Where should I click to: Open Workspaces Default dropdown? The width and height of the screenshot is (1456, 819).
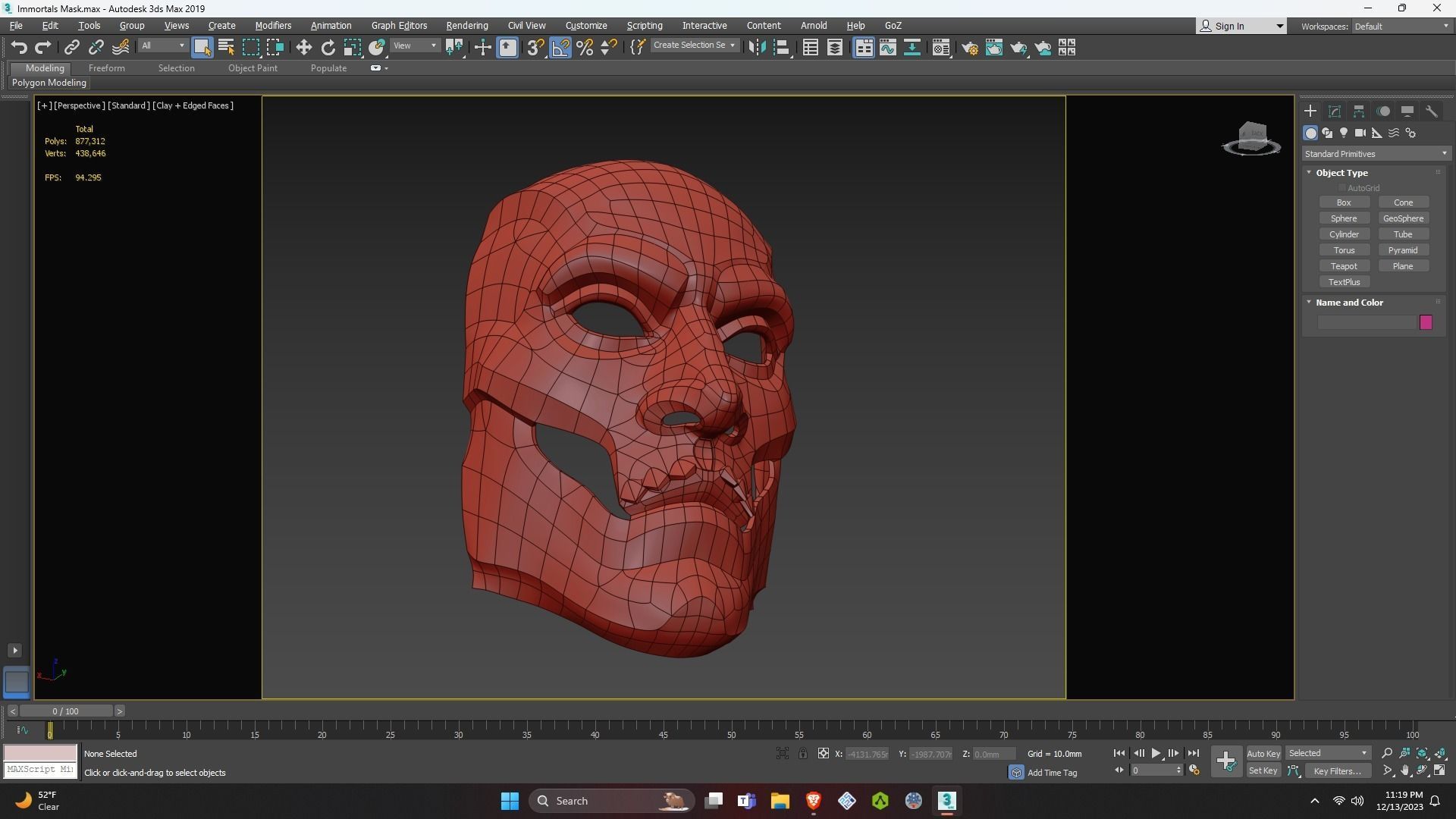pos(1401,27)
